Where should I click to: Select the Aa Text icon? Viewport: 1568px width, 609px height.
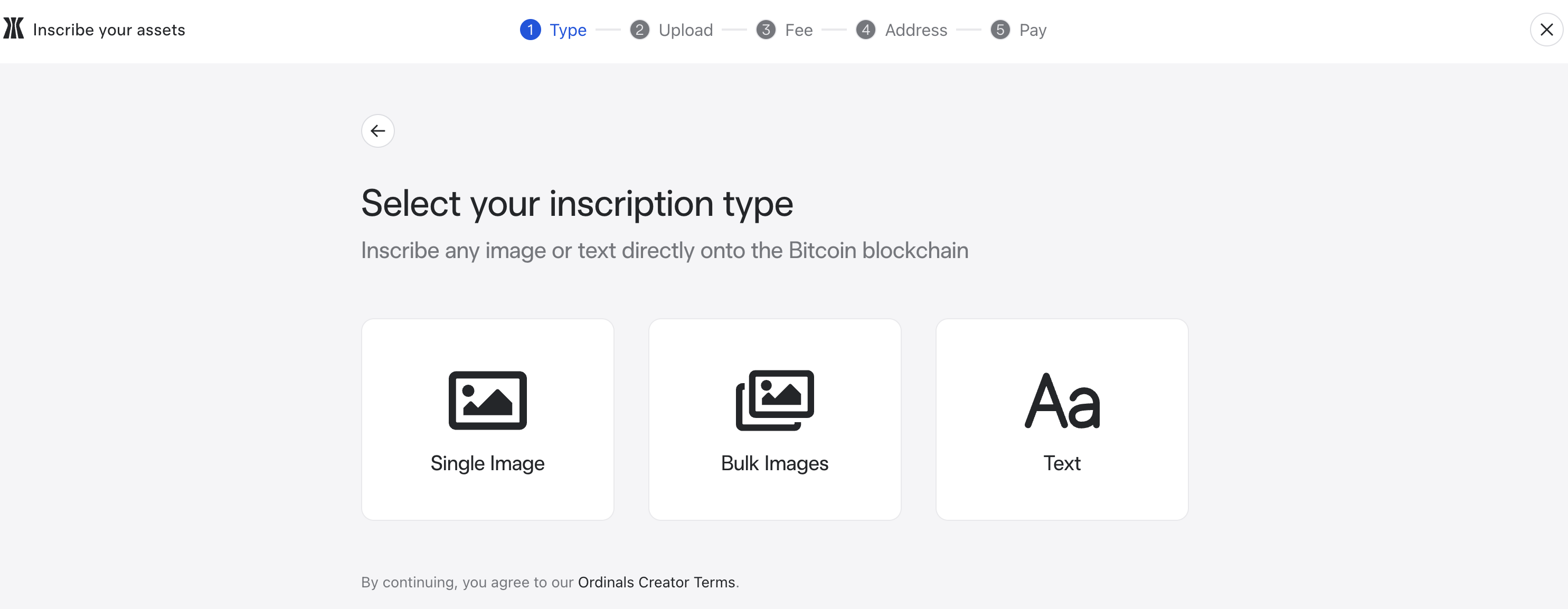[1062, 401]
